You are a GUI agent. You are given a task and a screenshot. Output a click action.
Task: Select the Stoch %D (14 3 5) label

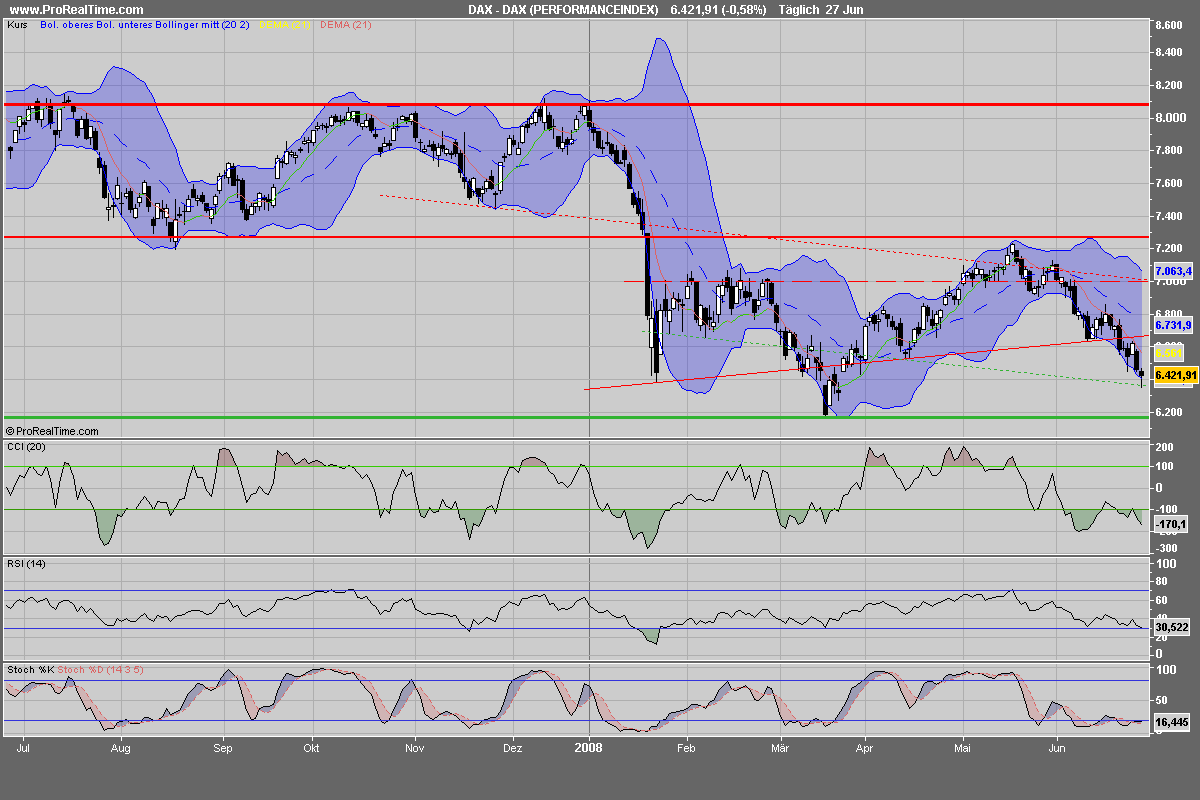[x=100, y=669]
